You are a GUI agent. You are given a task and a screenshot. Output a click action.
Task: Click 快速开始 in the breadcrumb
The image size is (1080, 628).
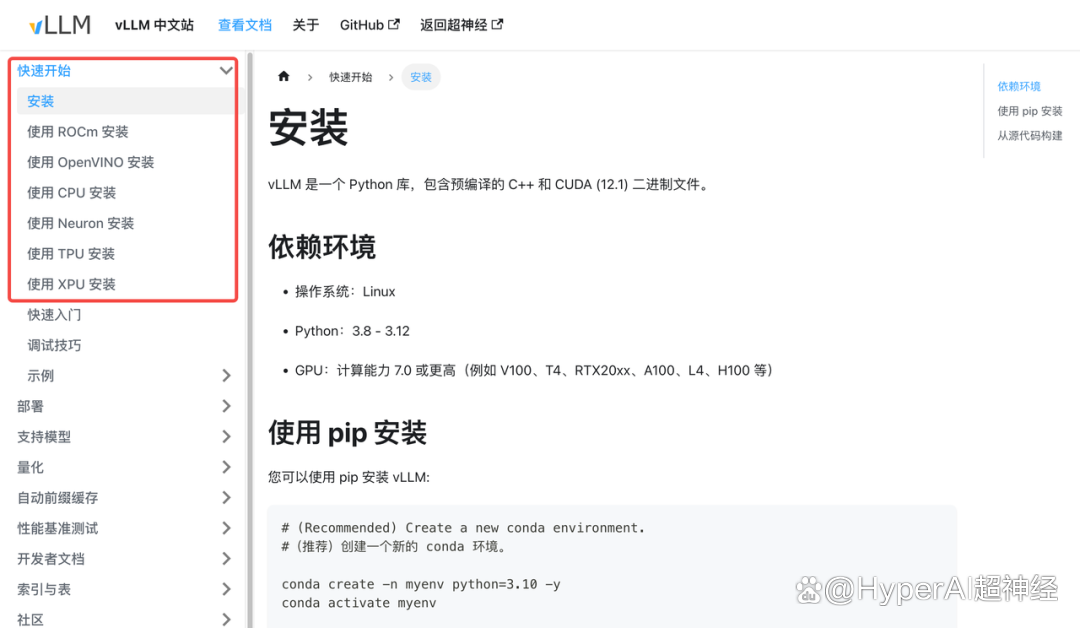351,77
